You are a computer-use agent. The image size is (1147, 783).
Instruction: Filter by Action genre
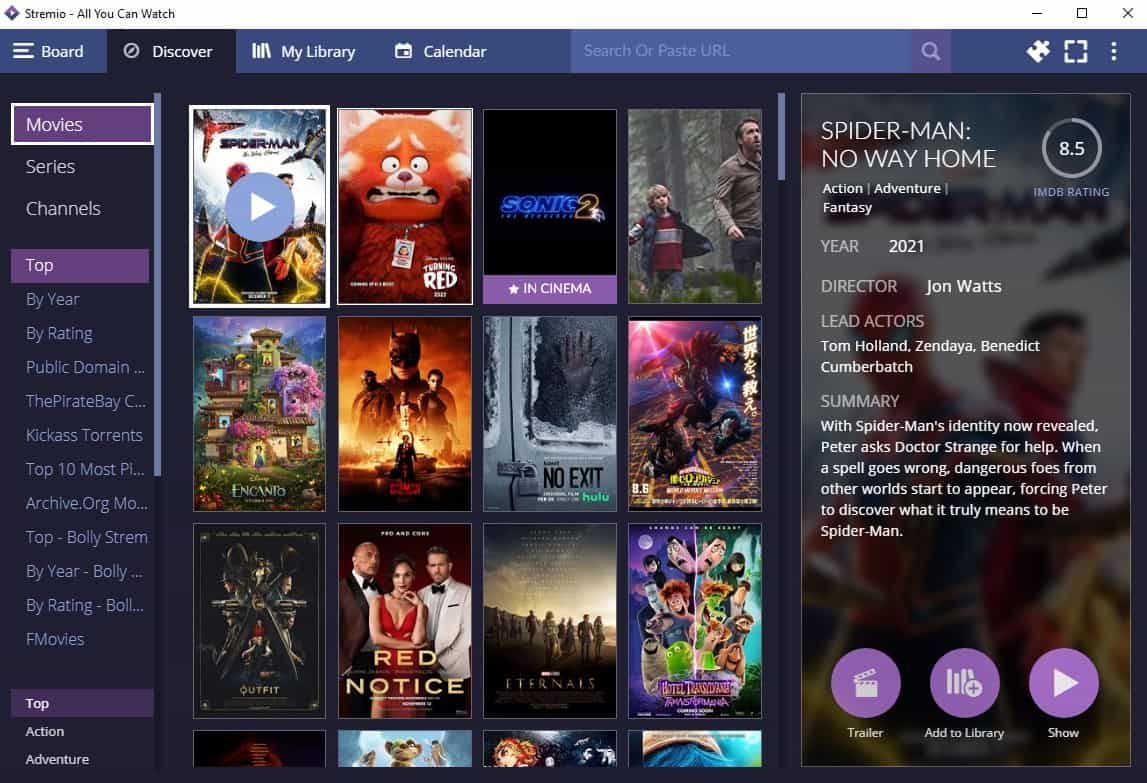click(x=45, y=731)
